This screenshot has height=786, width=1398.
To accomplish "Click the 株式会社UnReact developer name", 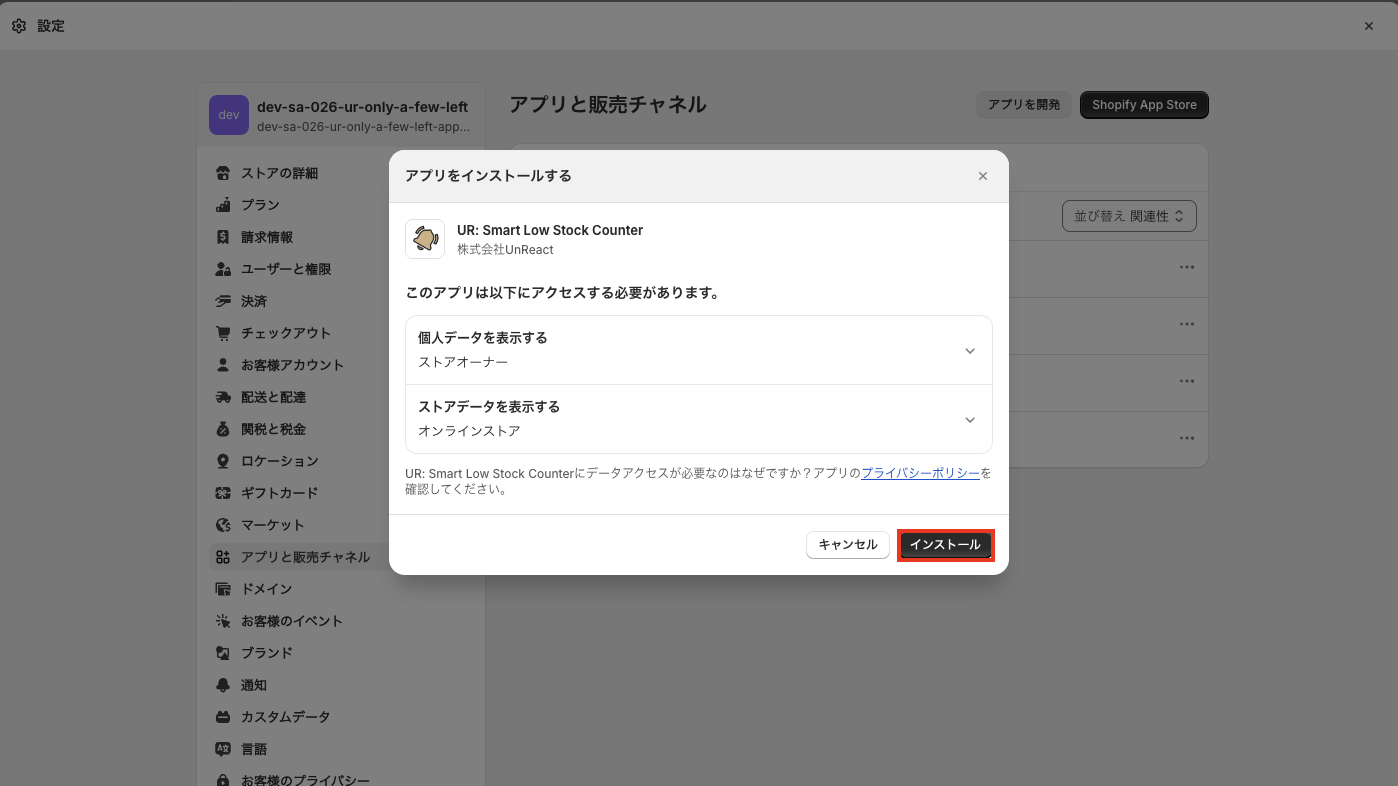I will point(505,249).
